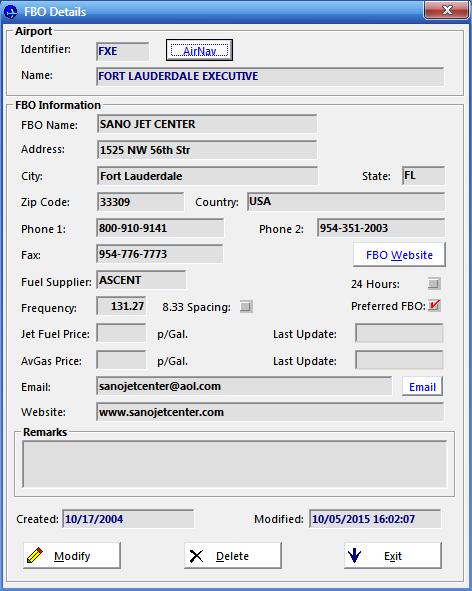Screen dimensions: 472x591
Task: Click the Modify button label
Action: click(72, 556)
